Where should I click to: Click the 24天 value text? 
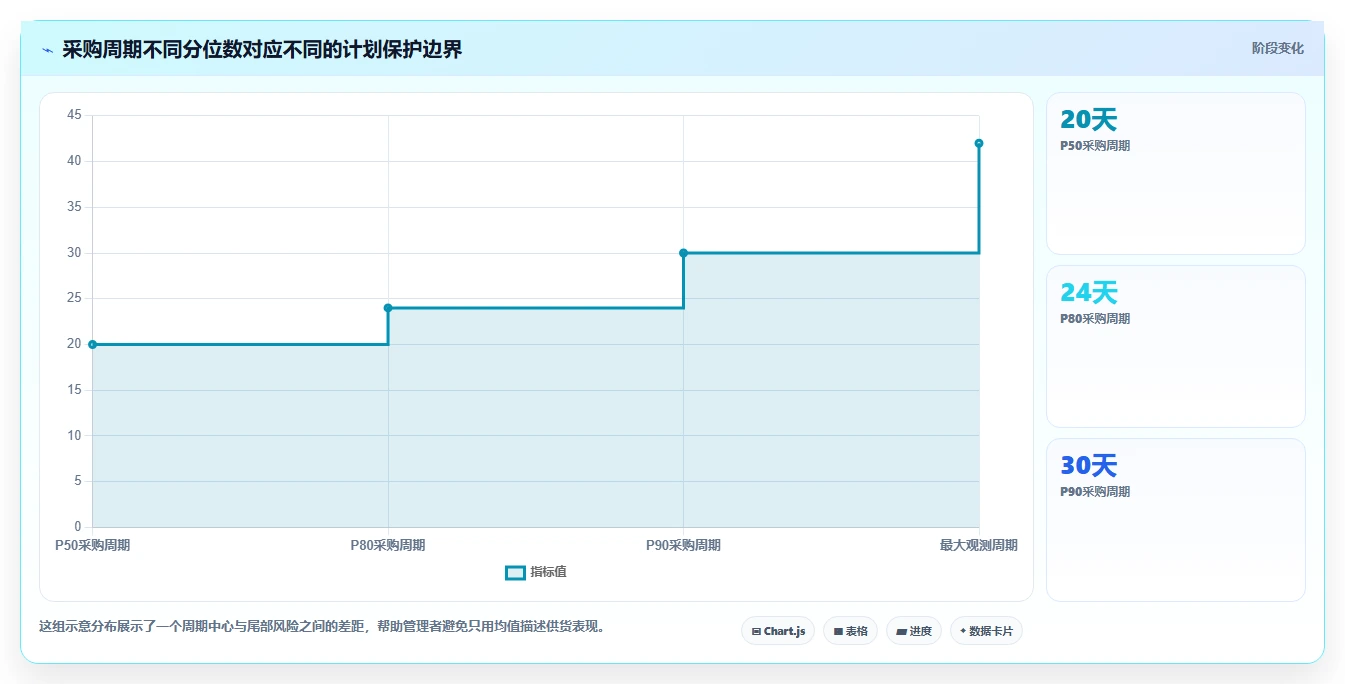pos(1088,293)
